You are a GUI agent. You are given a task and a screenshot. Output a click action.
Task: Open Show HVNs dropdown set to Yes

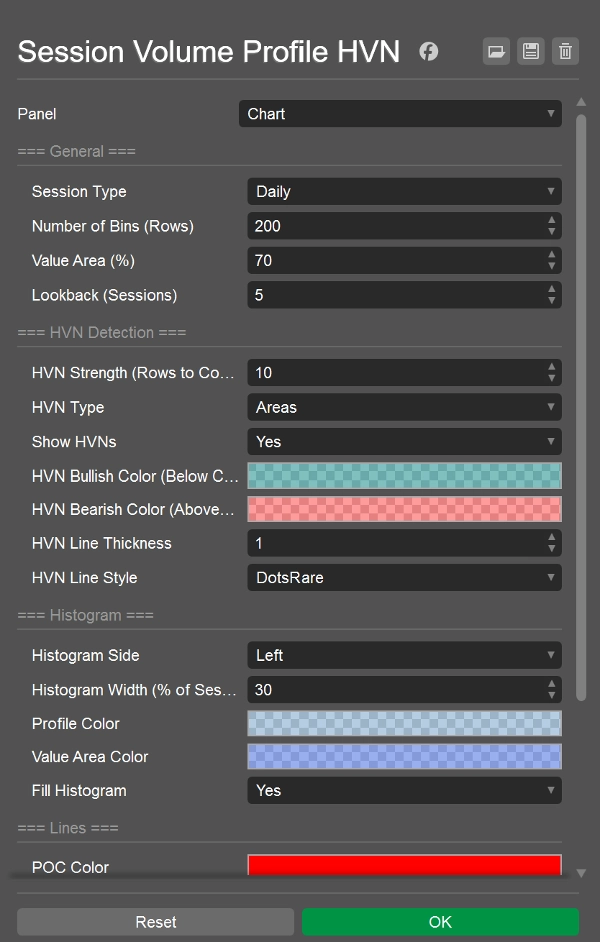(404, 442)
